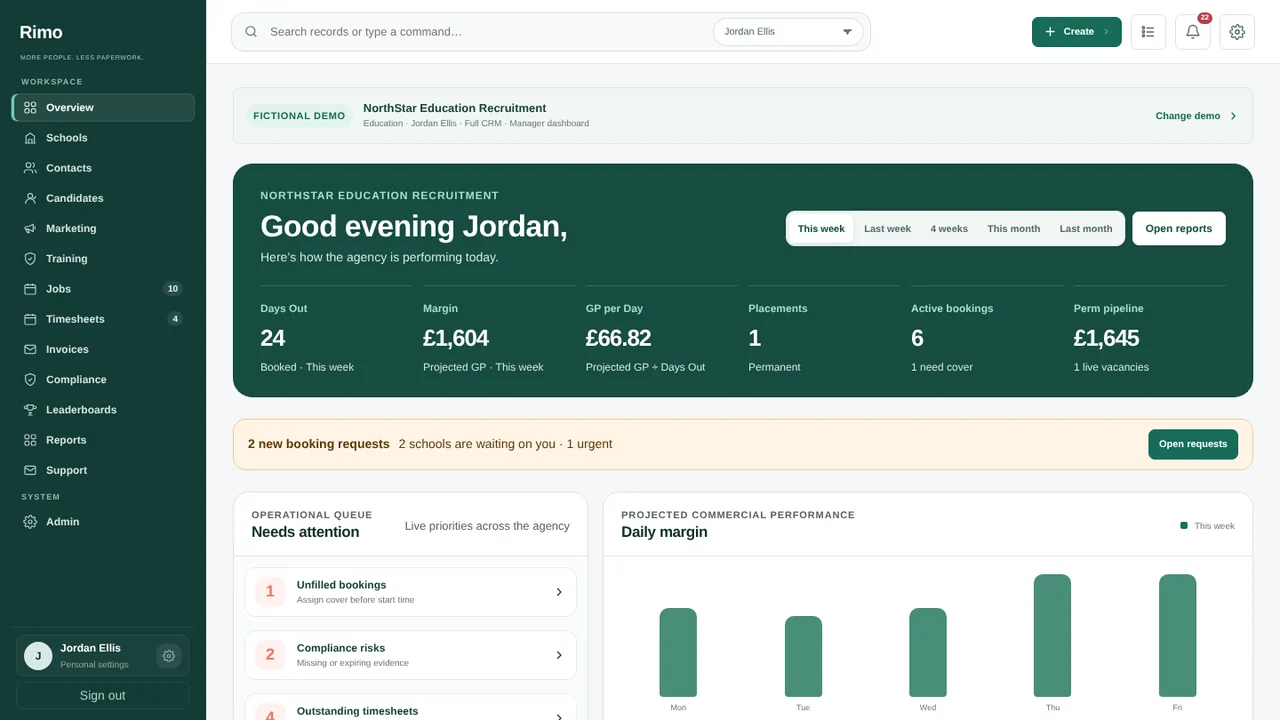
Task: Expand the Create button menu
Action: tap(1077, 32)
